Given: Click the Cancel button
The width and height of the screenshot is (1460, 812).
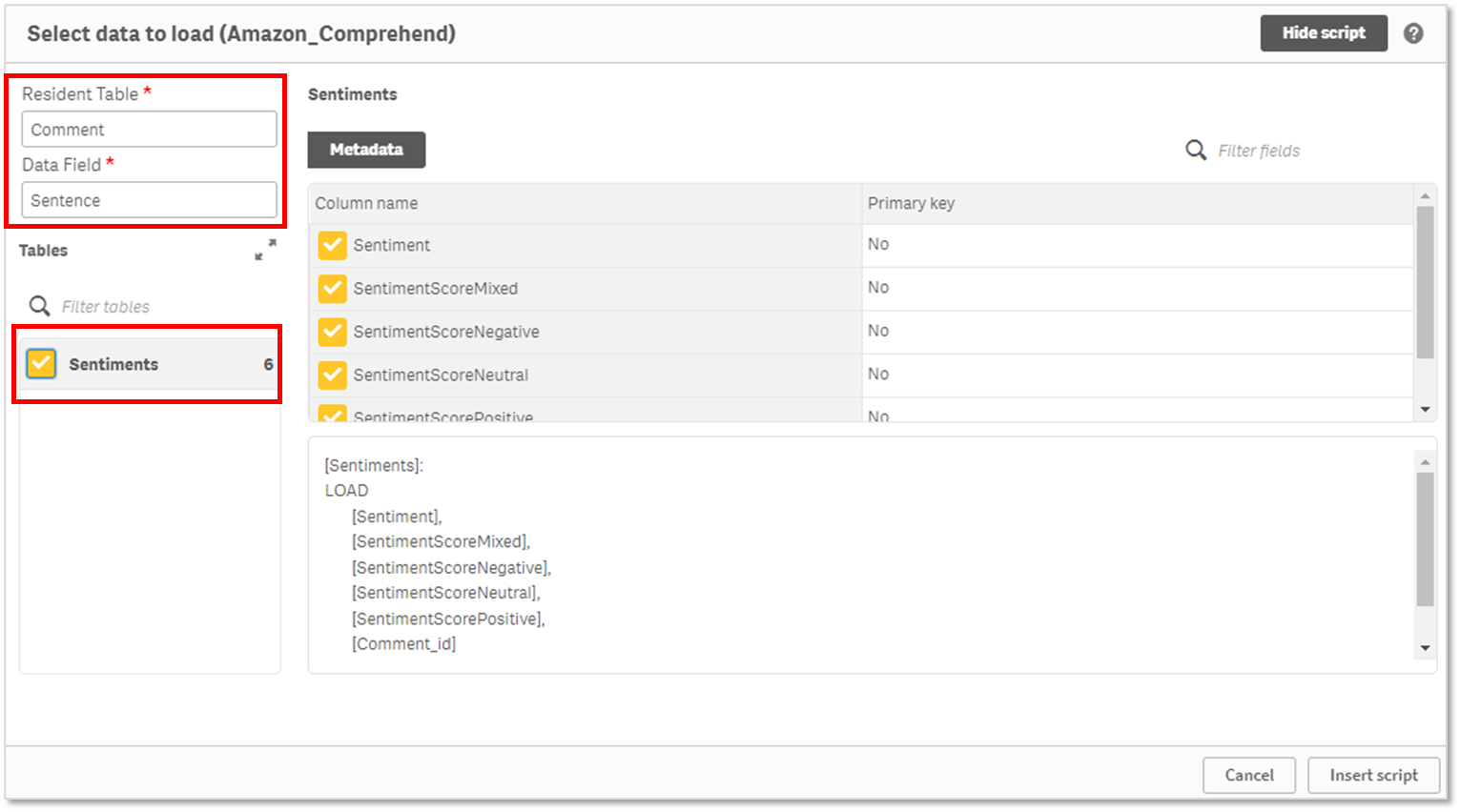Looking at the screenshot, I should pyautogui.click(x=1249, y=775).
